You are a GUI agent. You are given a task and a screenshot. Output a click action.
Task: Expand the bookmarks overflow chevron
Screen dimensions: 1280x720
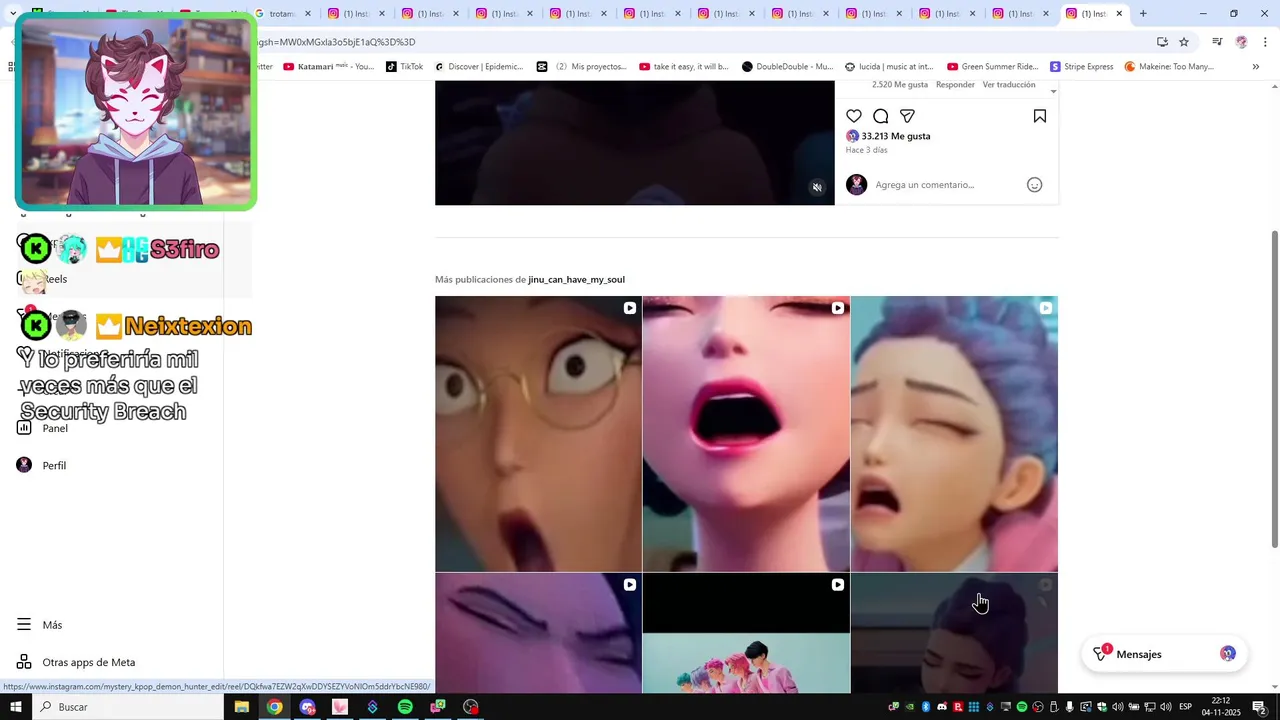click(1256, 67)
